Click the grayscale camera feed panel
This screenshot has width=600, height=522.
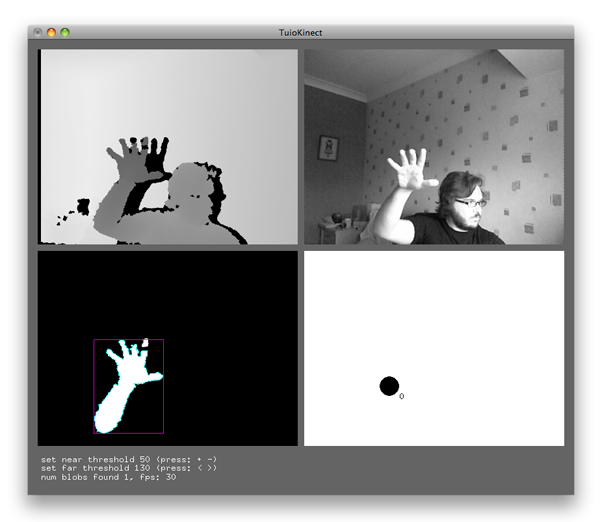tap(434, 147)
